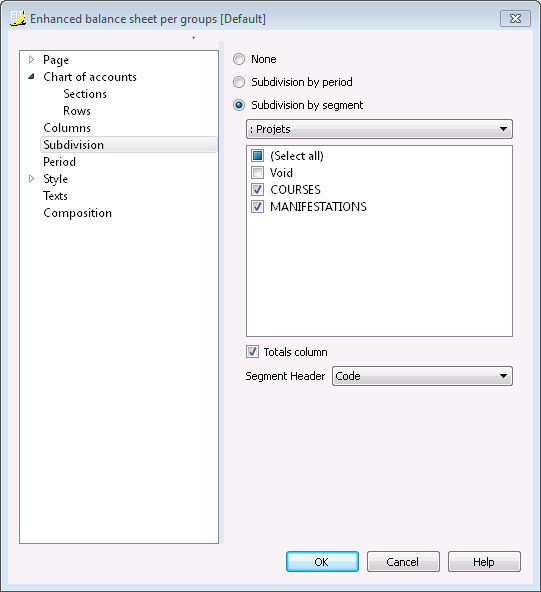The height and width of the screenshot is (592, 541).
Task: Expand the Page tree node
Action: pyautogui.click(x=32, y=60)
